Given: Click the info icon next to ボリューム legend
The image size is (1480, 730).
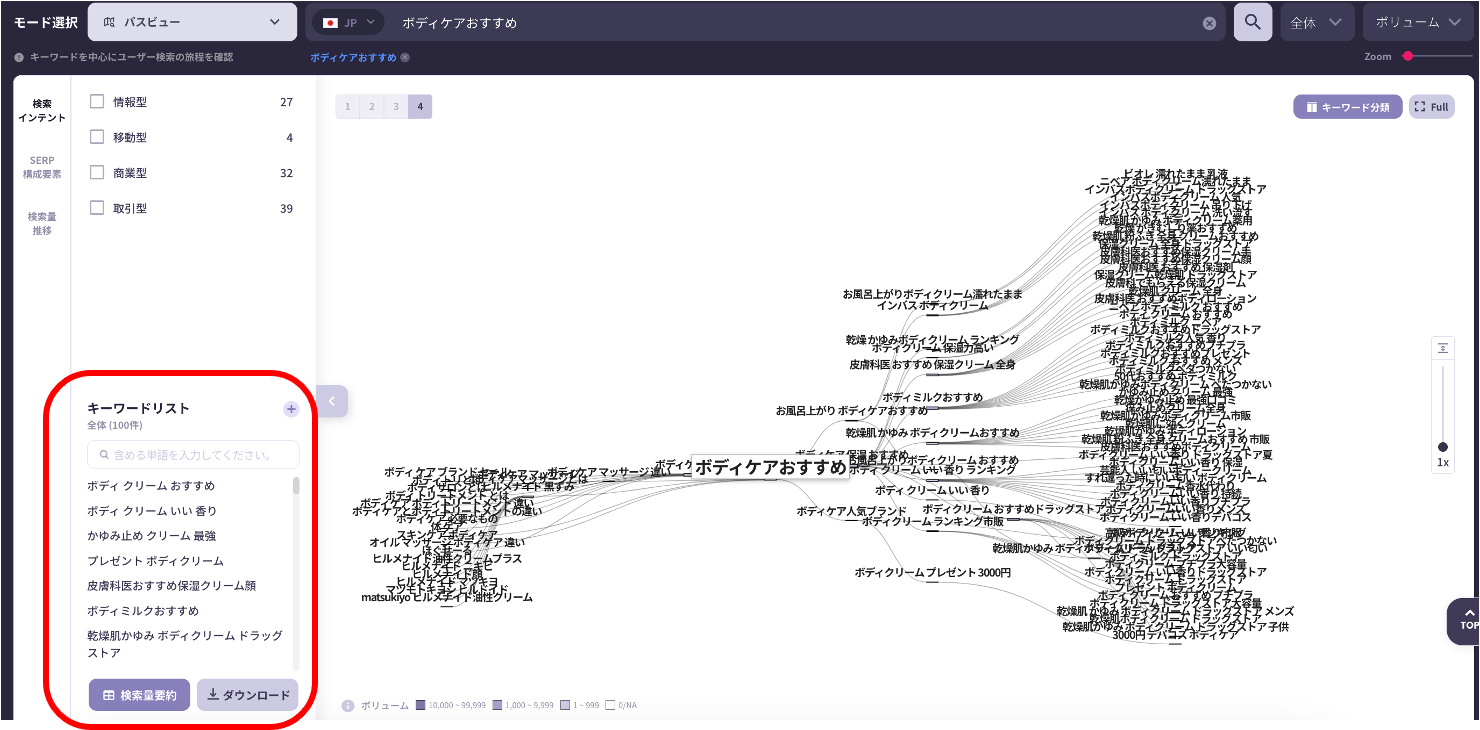Looking at the screenshot, I should pyautogui.click(x=348, y=706).
